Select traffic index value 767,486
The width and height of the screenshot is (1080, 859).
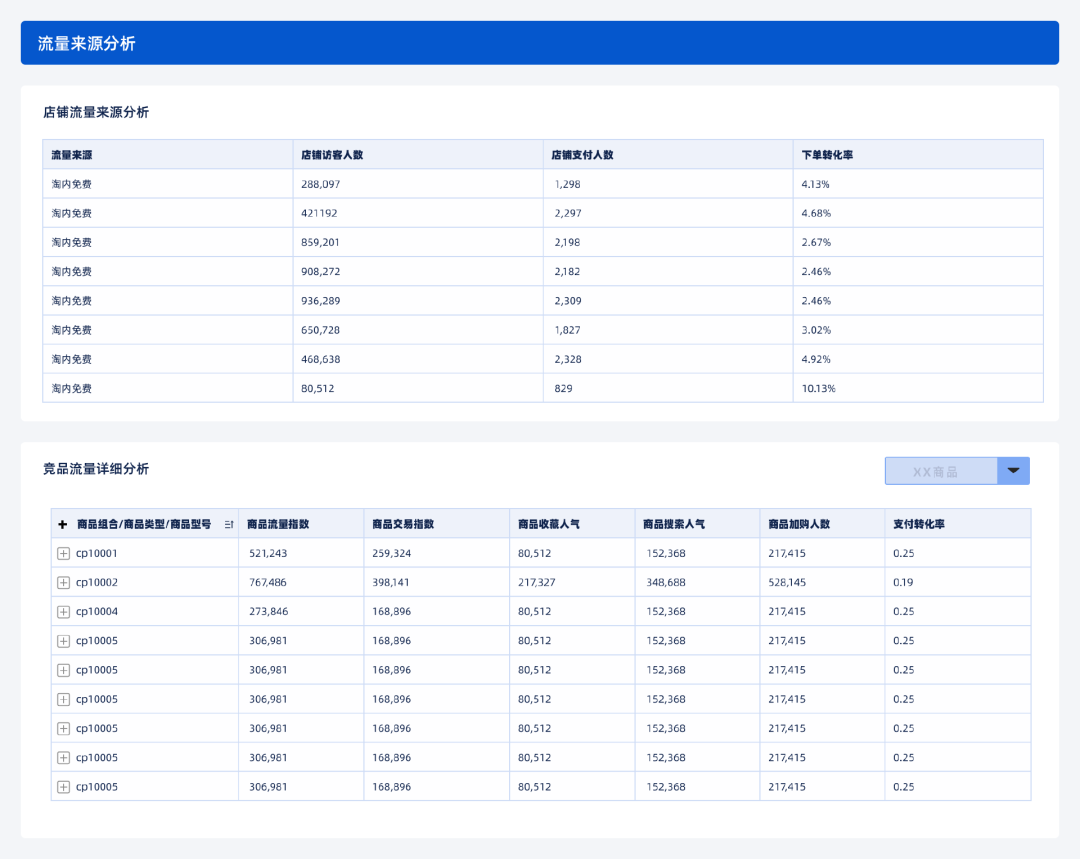click(268, 583)
